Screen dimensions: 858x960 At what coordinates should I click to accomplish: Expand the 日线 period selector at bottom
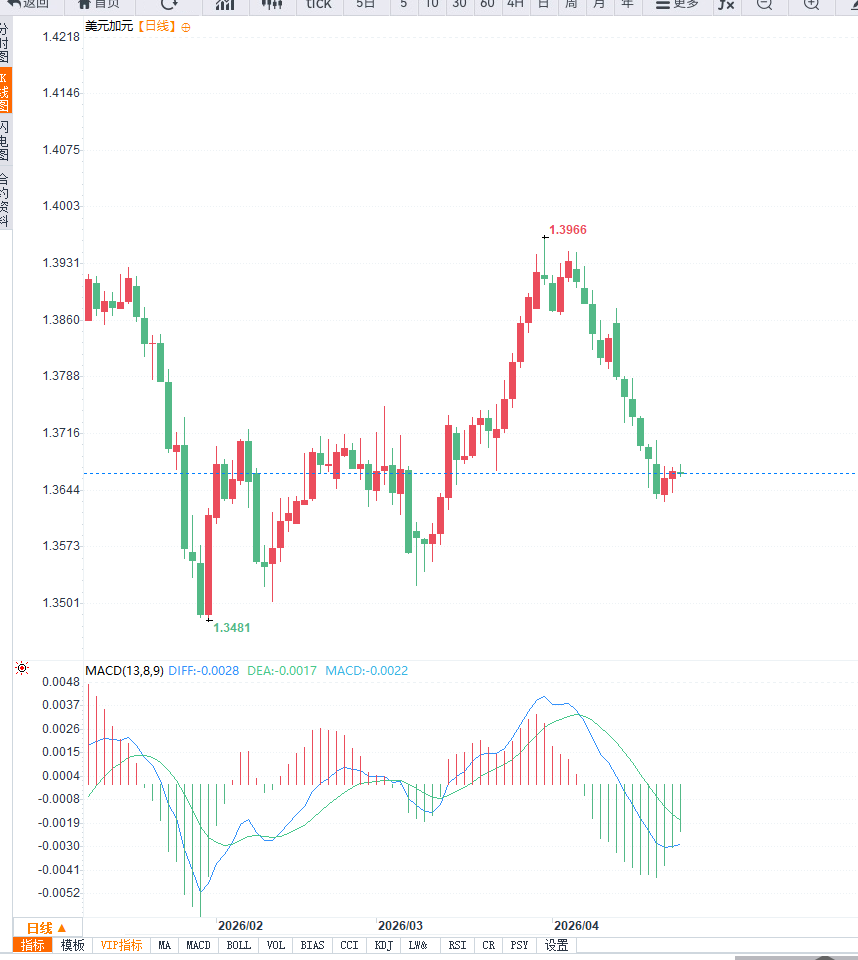[x=46, y=927]
